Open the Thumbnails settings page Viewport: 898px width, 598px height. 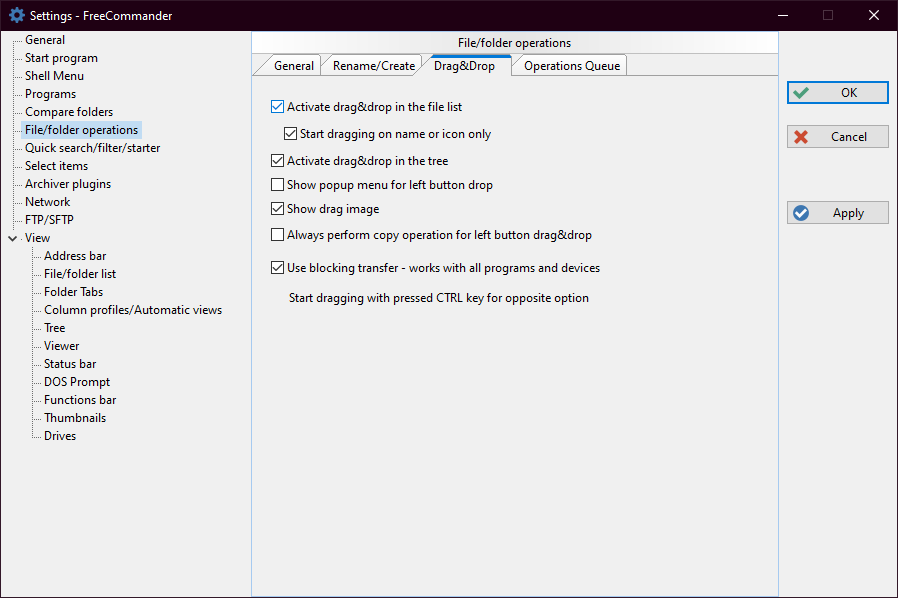[x=75, y=418]
